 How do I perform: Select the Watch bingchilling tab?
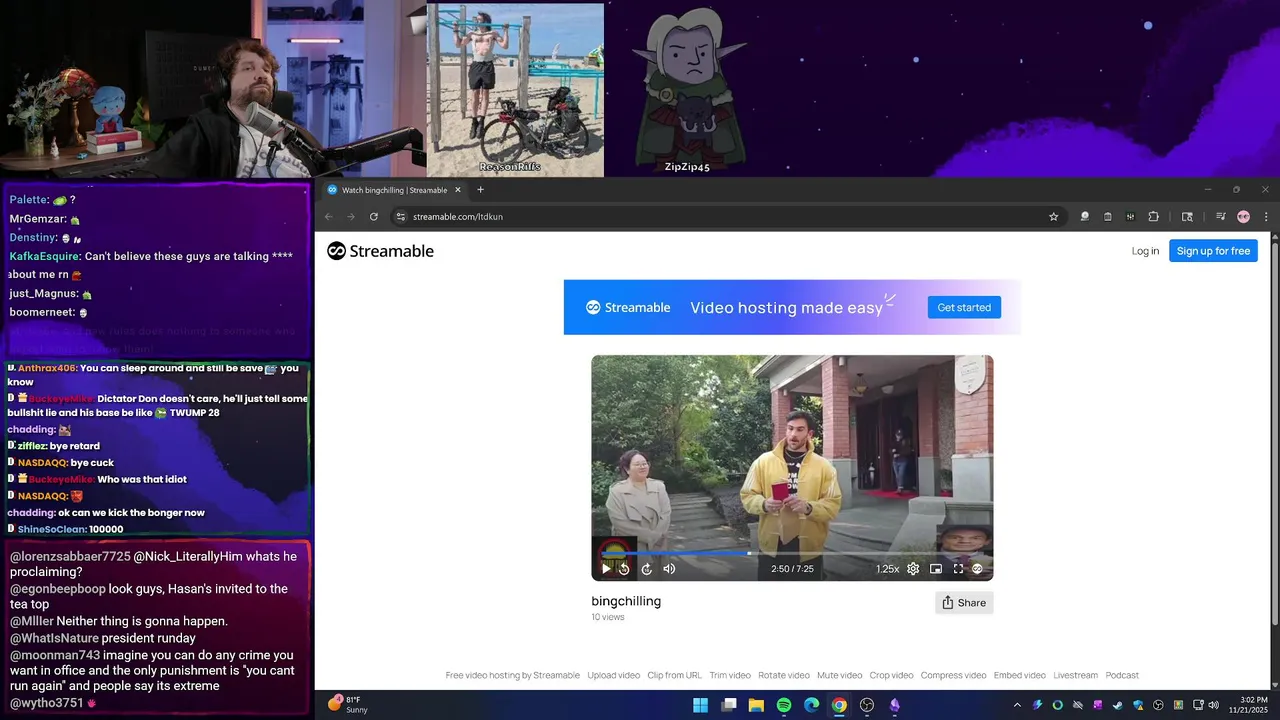coord(394,190)
